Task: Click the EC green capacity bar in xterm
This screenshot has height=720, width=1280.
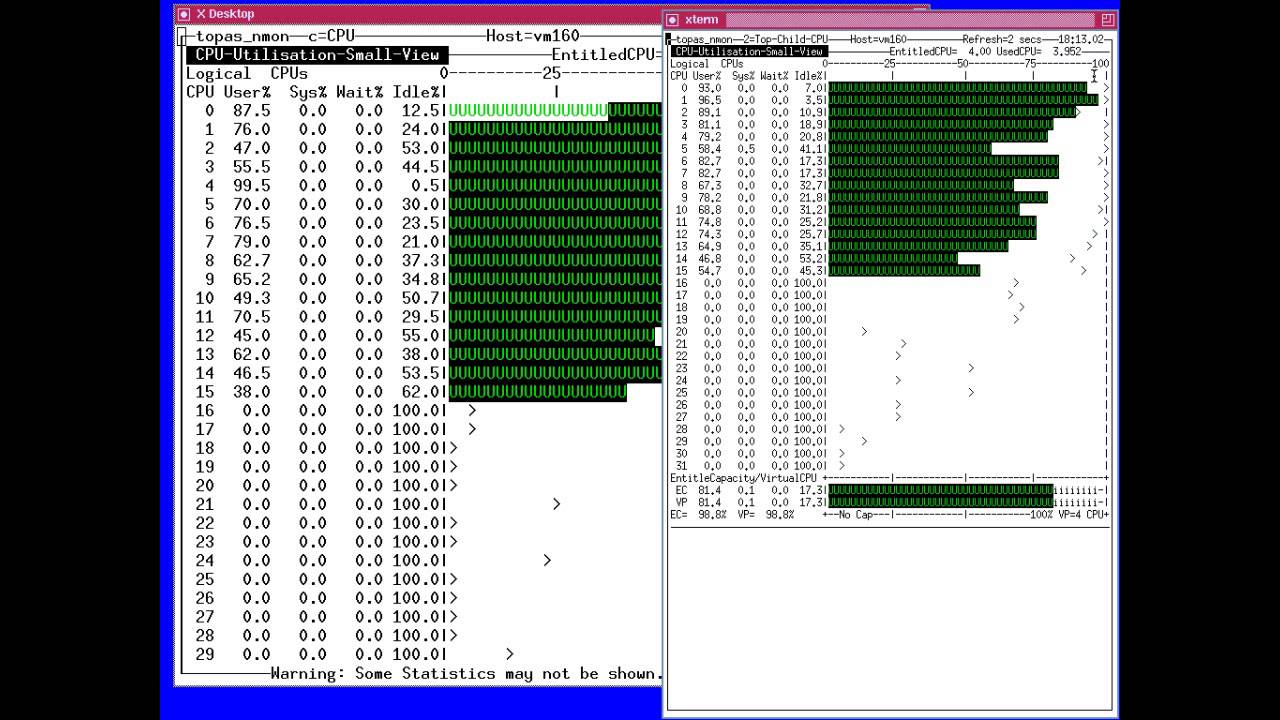Action: (x=941, y=490)
